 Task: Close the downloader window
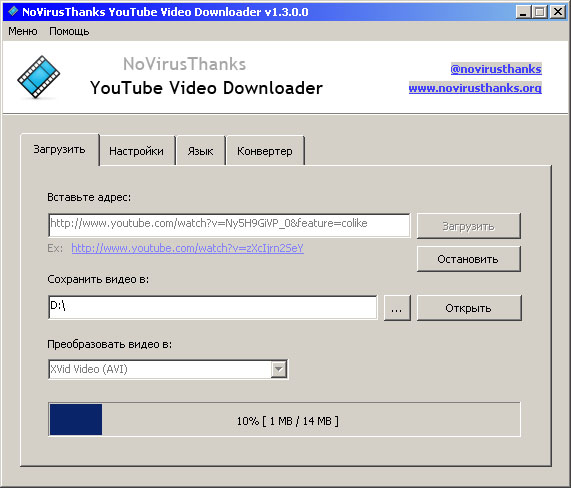[558, 12]
